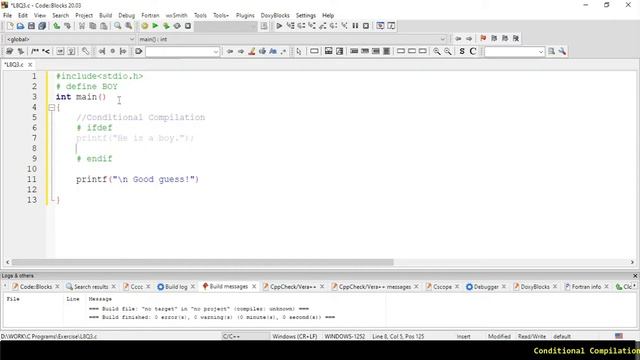Screen dimensions: 640x360
Task: Open the File menu
Action: (7, 16)
